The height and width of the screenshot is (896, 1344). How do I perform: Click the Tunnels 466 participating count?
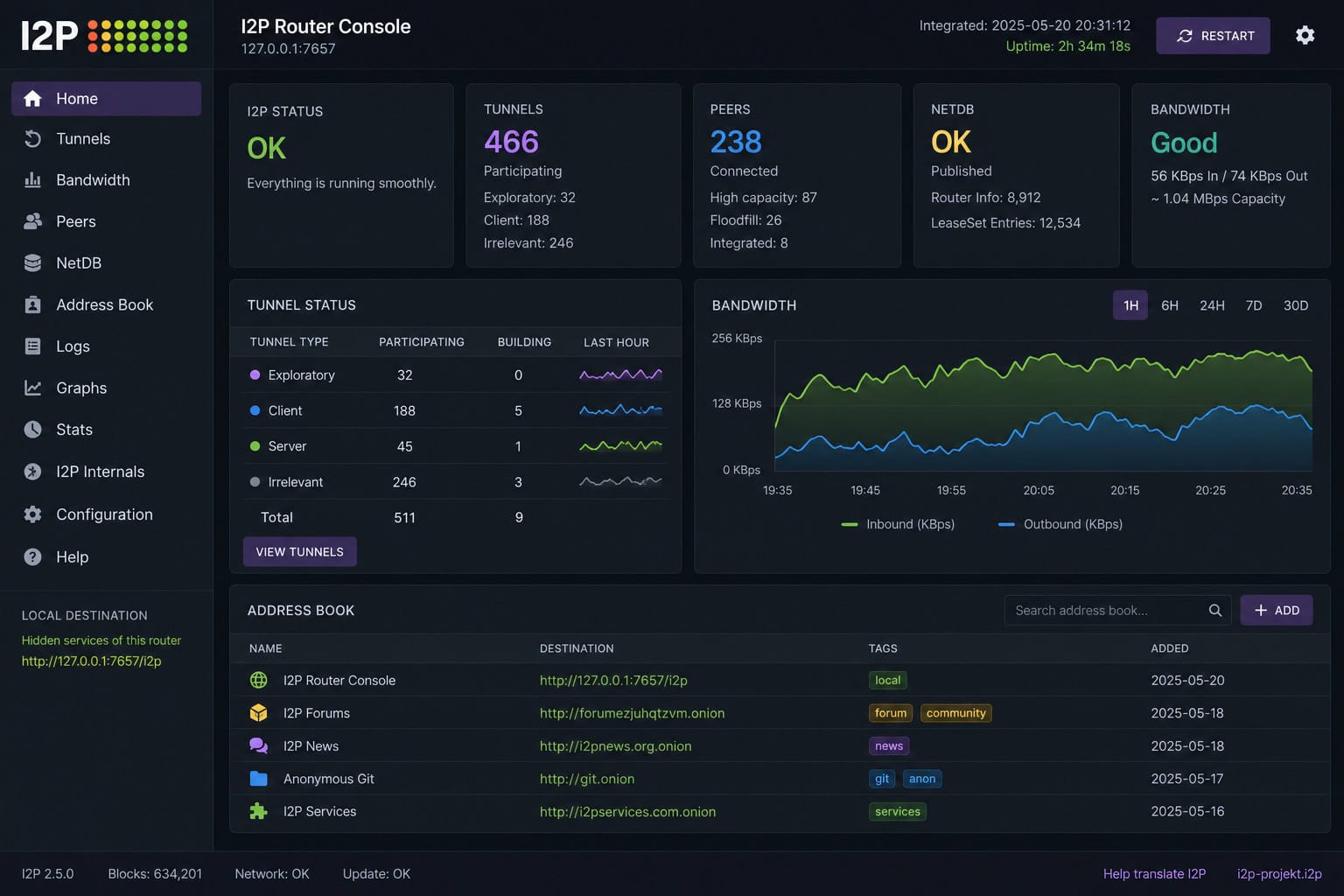pyautogui.click(x=511, y=142)
